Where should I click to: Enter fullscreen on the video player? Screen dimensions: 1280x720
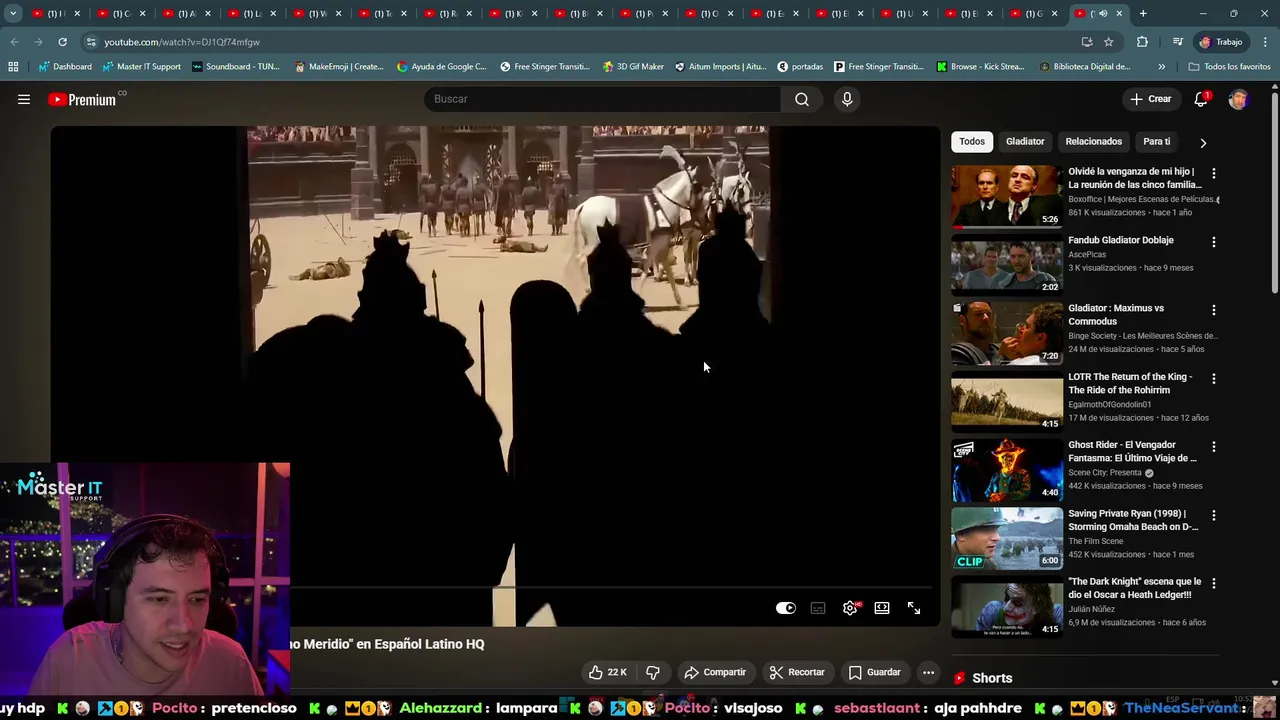tap(914, 608)
